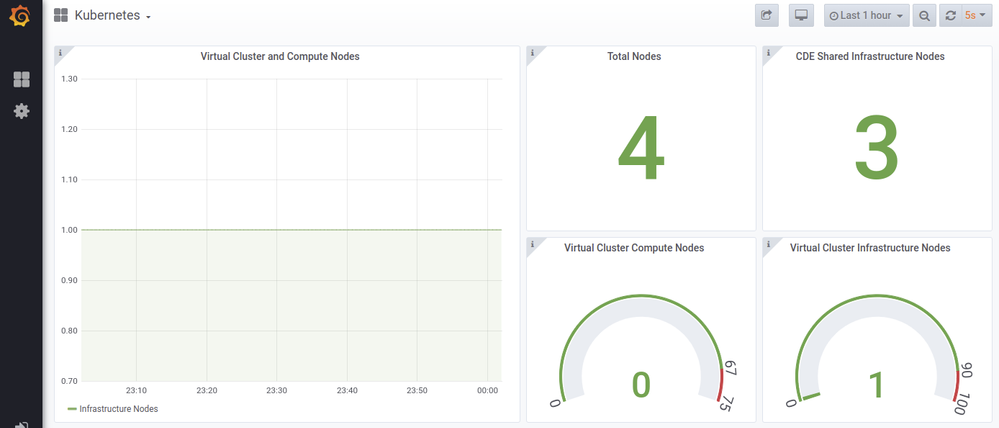Show info for Virtual Cluster Infrastructure Nodes
Viewport: 999px width, 428px height.
(768, 243)
